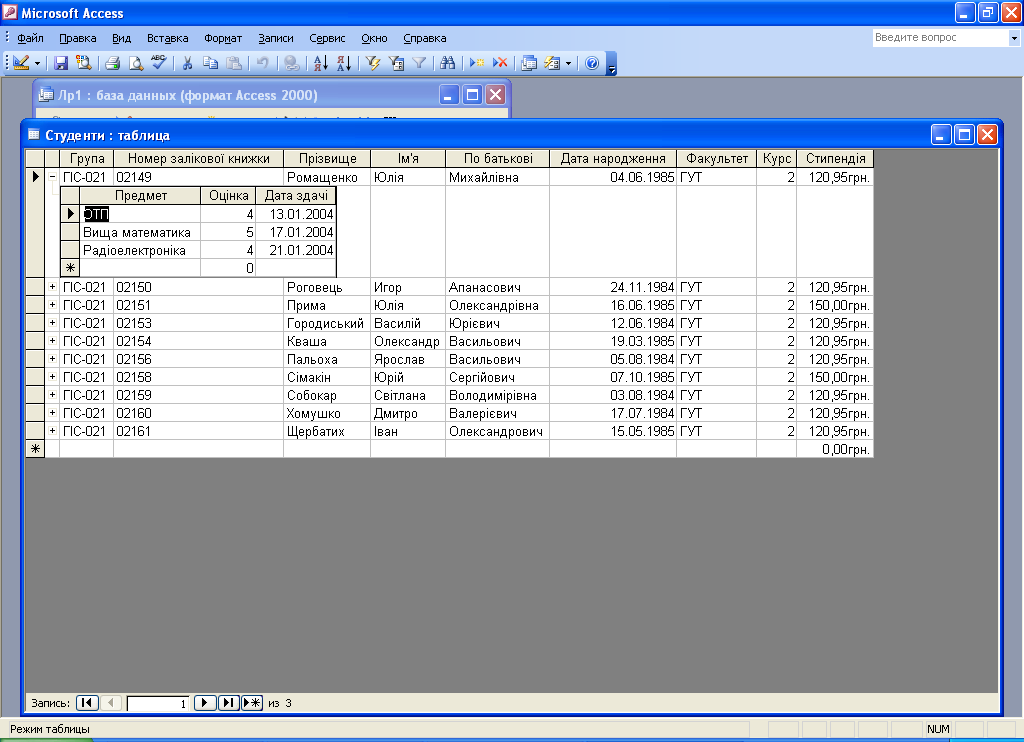
Task: Click the Лр1 database window title
Action: point(188,95)
